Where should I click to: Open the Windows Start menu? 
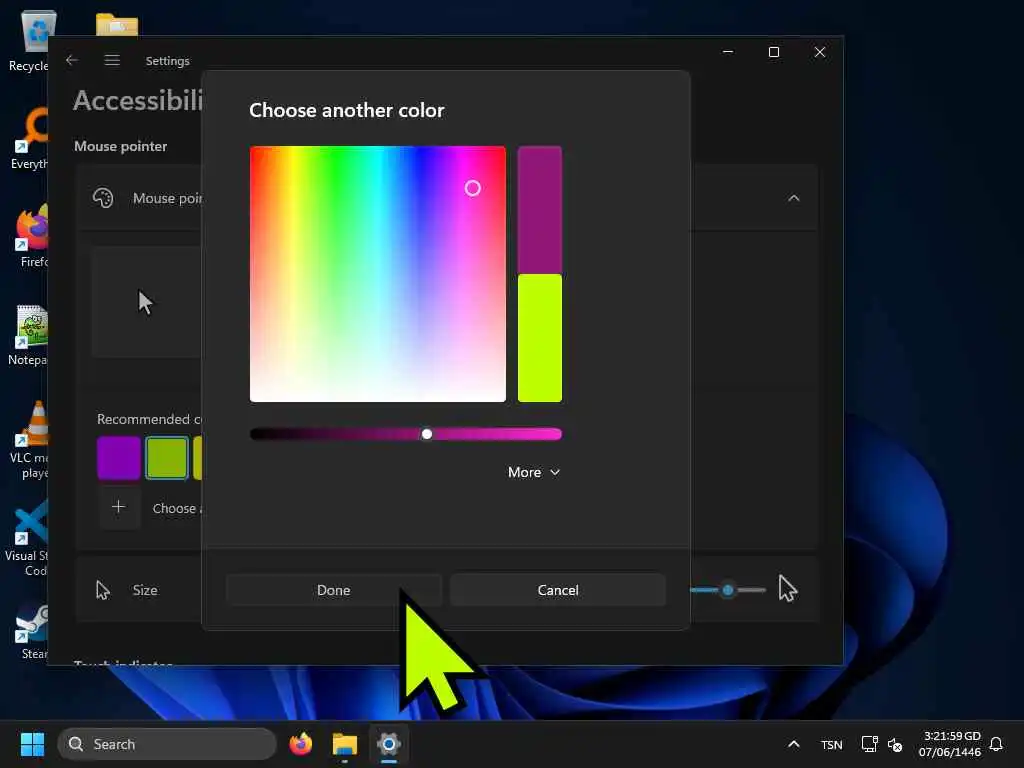point(32,744)
